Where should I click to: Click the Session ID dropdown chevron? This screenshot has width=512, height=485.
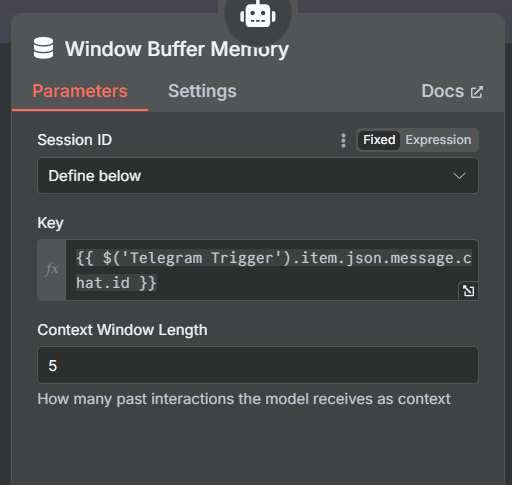[x=459, y=176]
